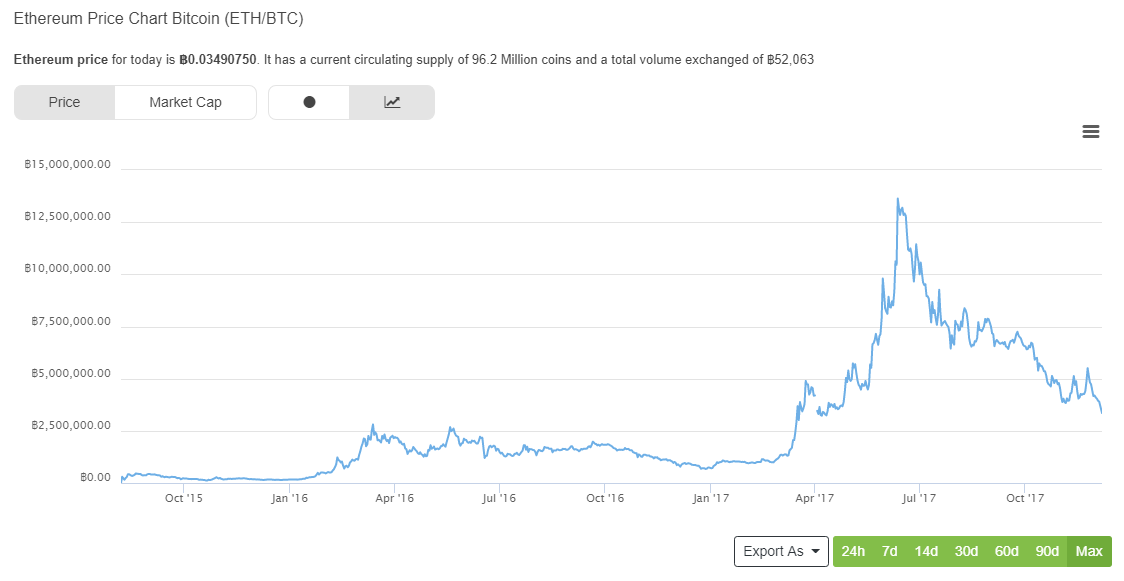Open the Export As dropdown
The image size is (1124, 581).
(781, 552)
